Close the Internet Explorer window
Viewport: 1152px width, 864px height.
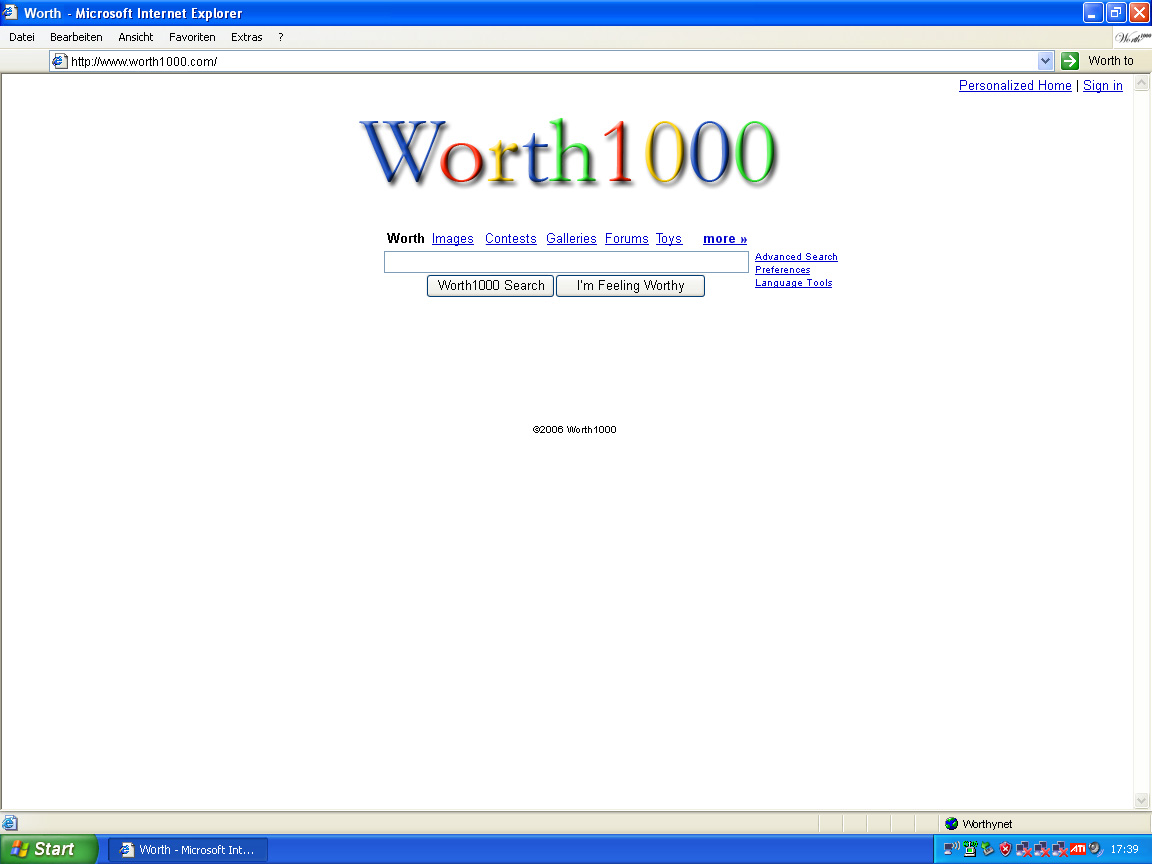1140,12
